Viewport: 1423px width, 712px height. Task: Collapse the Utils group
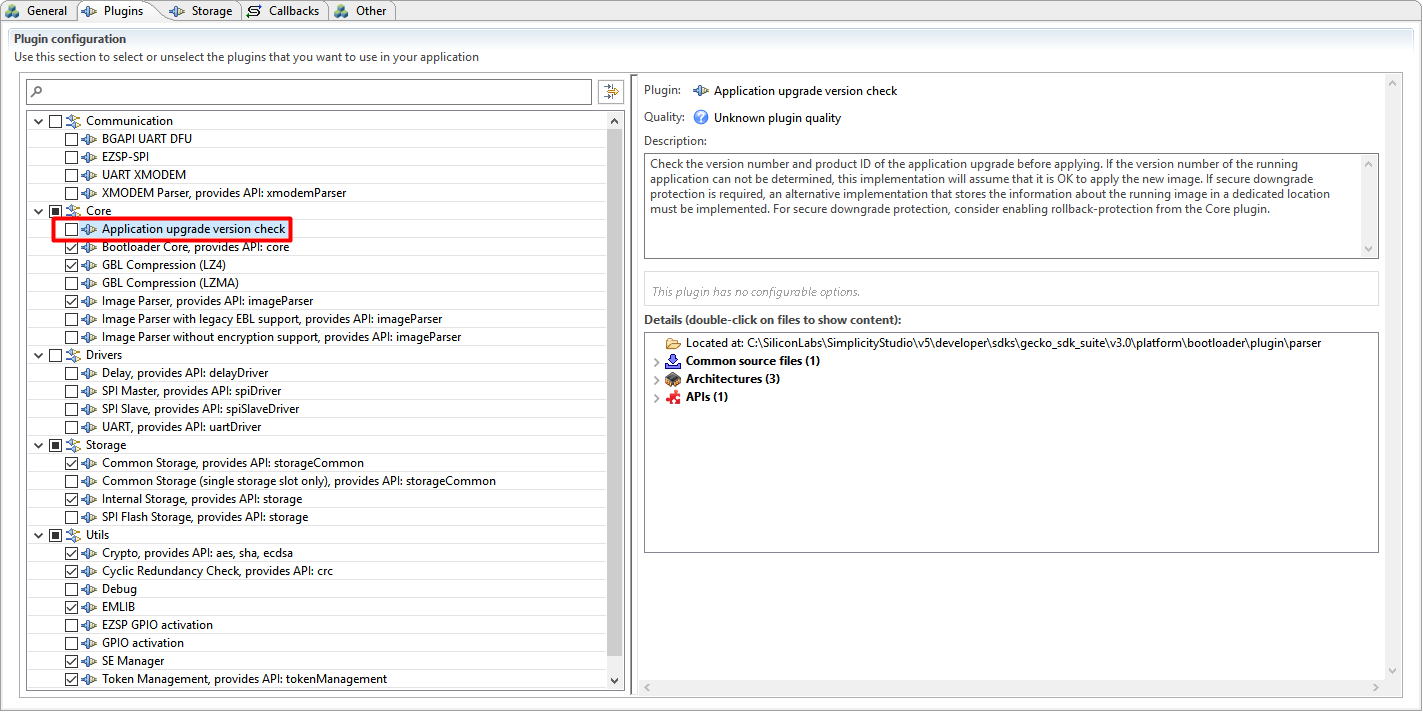pyautogui.click(x=39, y=535)
